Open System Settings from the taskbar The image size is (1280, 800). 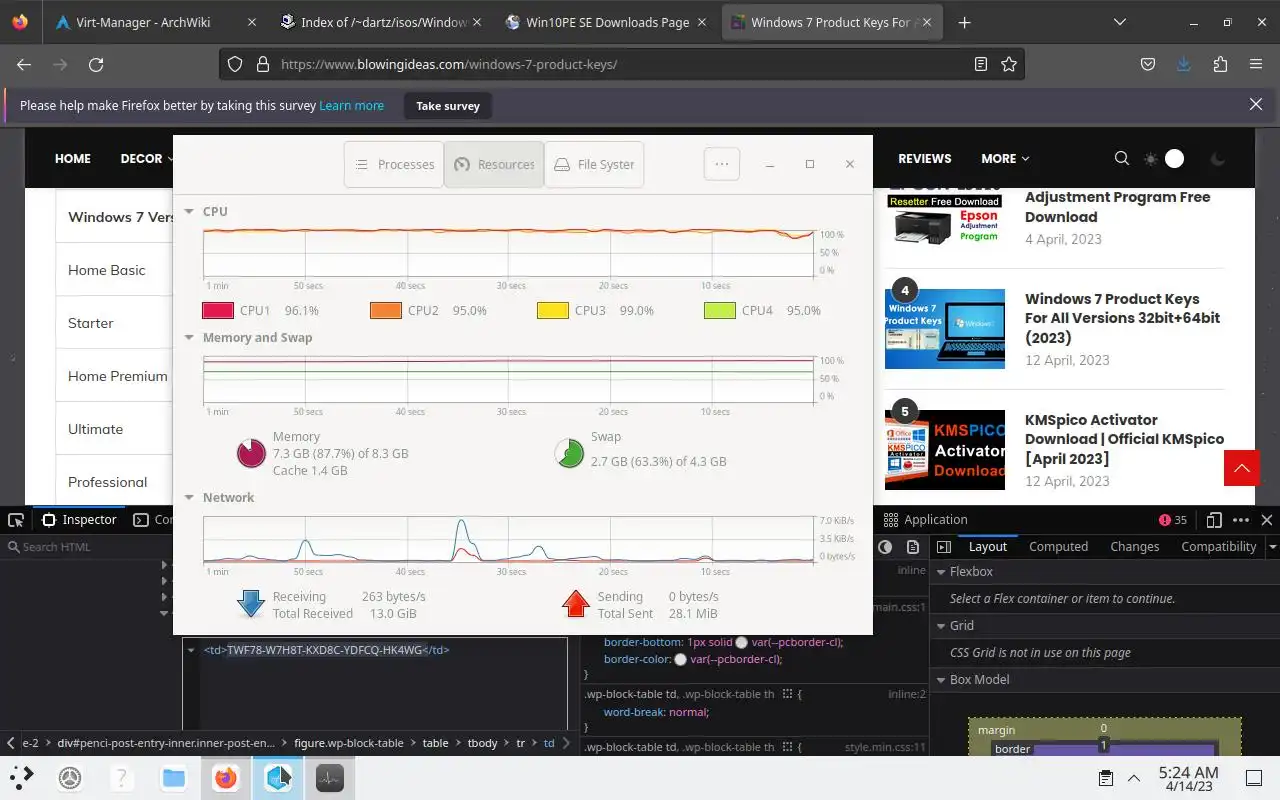click(x=70, y=777)
